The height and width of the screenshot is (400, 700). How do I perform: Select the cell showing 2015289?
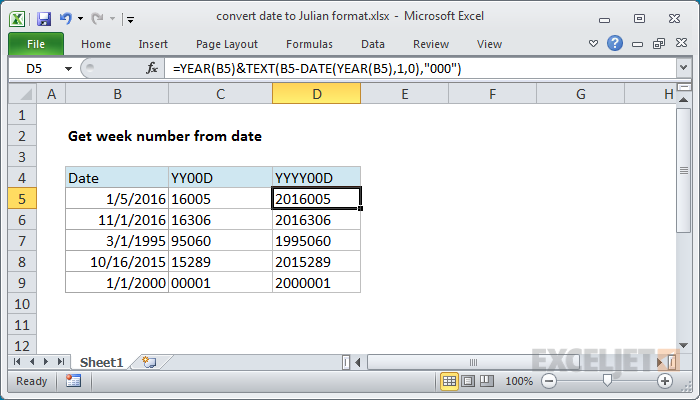coord(317,262)
